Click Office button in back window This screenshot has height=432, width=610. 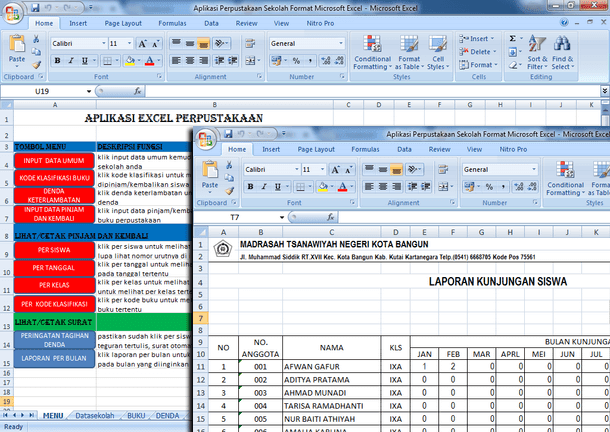[x=13, y=14]
